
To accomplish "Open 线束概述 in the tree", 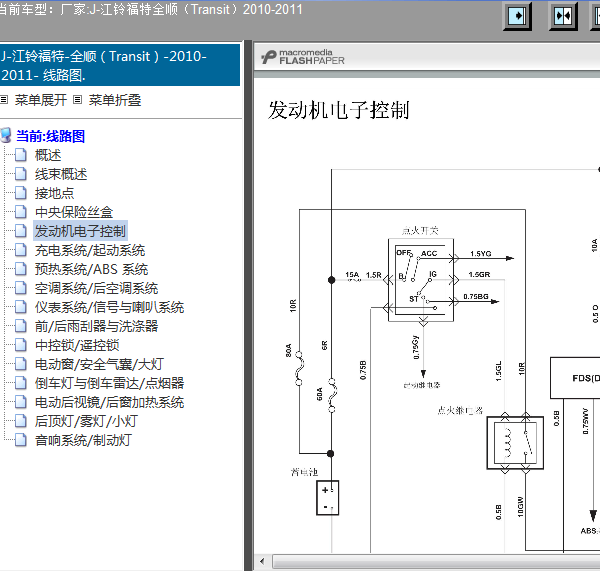I will [61, 174].
